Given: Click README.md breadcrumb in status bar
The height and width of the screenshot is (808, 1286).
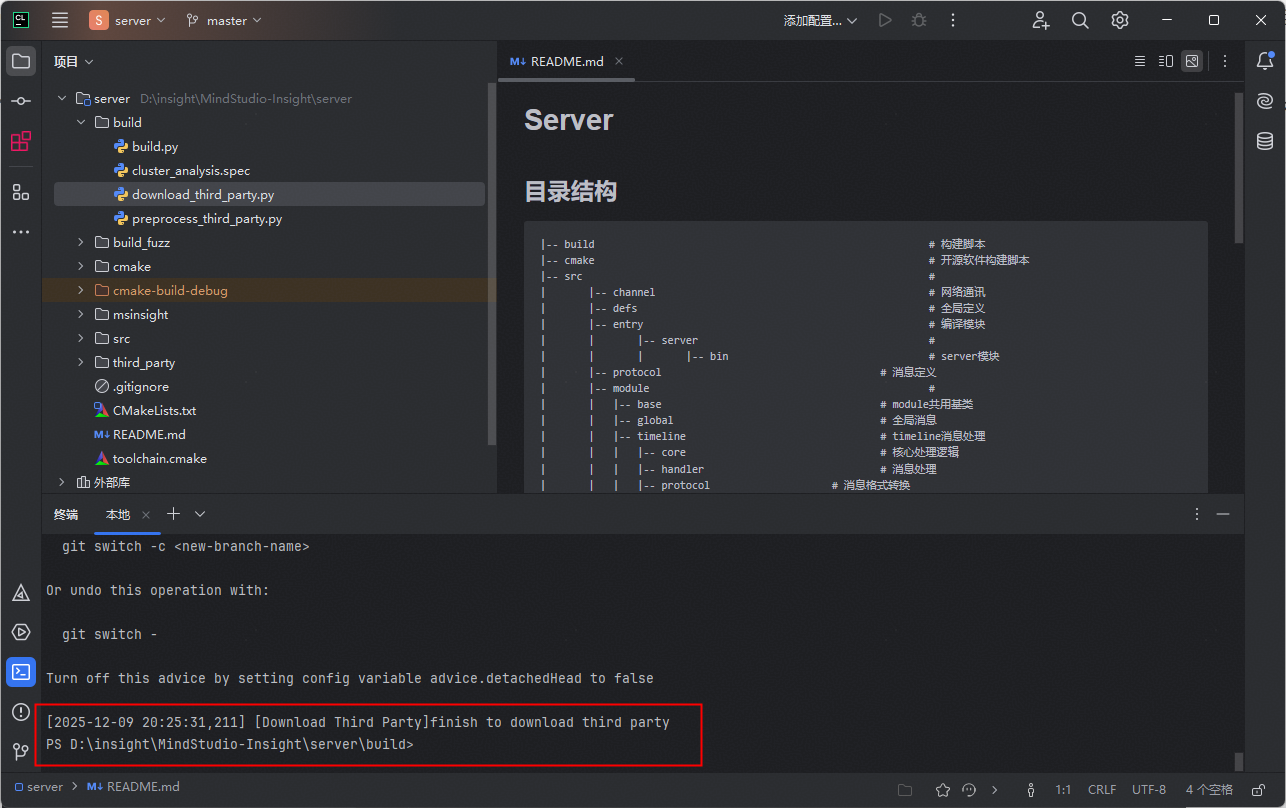Looking at the screenshot, I should tap(133, 787).
